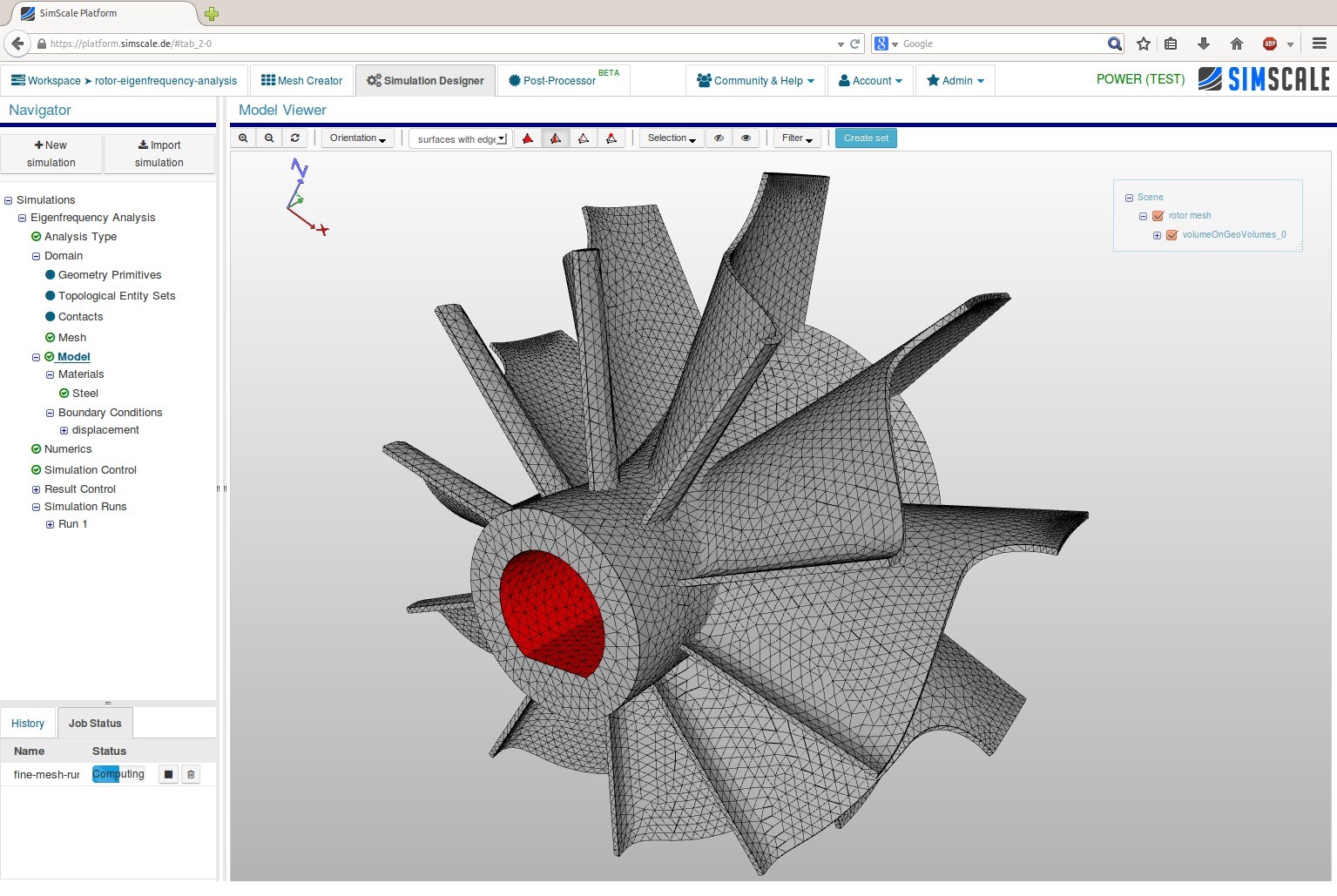Click the Create set button
This screenshot has width=1337, height=896.
(x=865, y=138)
